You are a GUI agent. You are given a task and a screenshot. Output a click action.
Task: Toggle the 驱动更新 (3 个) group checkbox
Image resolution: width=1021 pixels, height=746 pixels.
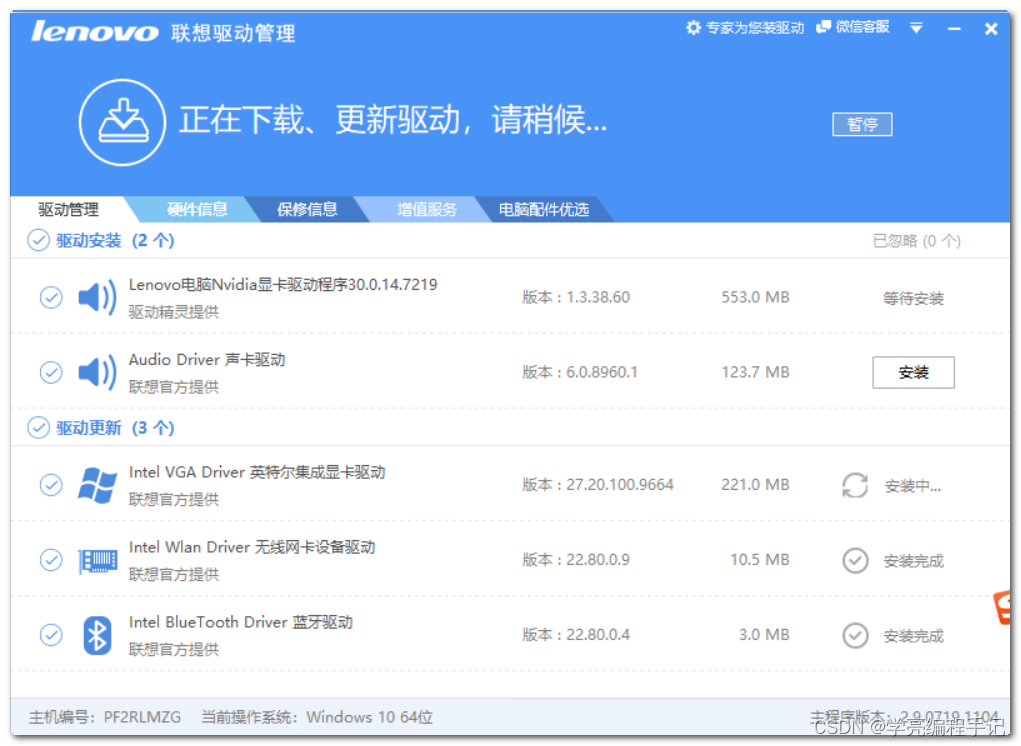pos(38,428)
